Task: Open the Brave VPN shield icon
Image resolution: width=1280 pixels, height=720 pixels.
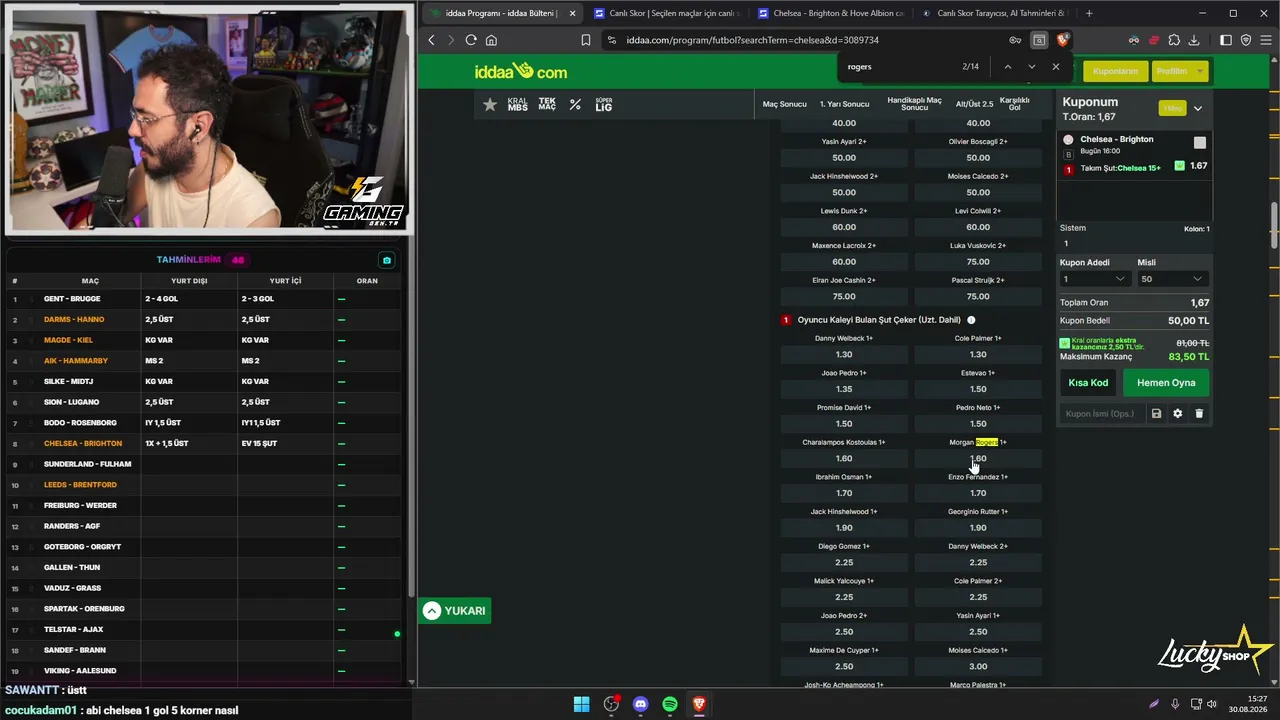Action: 1246,40
